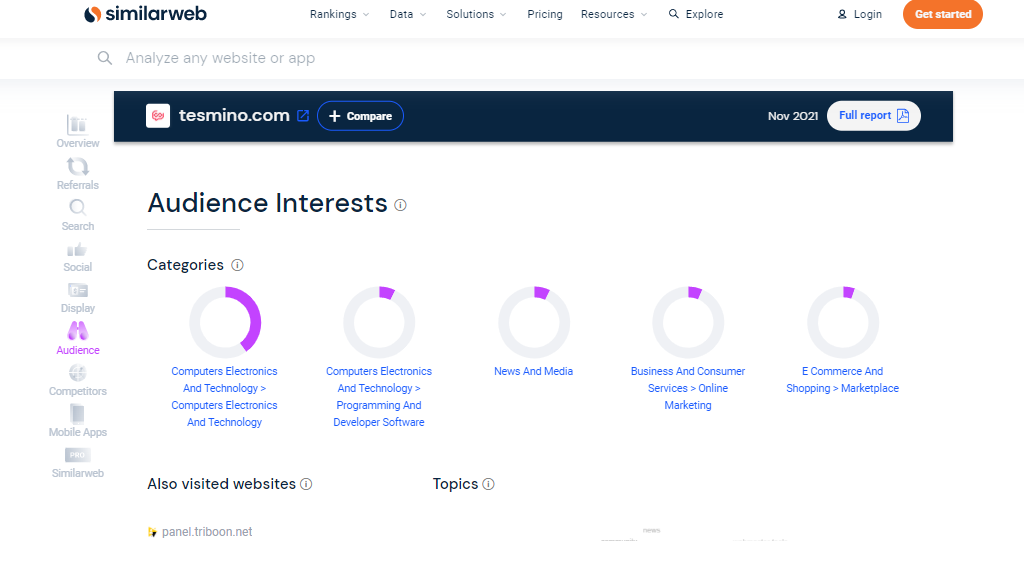
Task: Expand the Resources menu
Action: (x=614, y=14)
